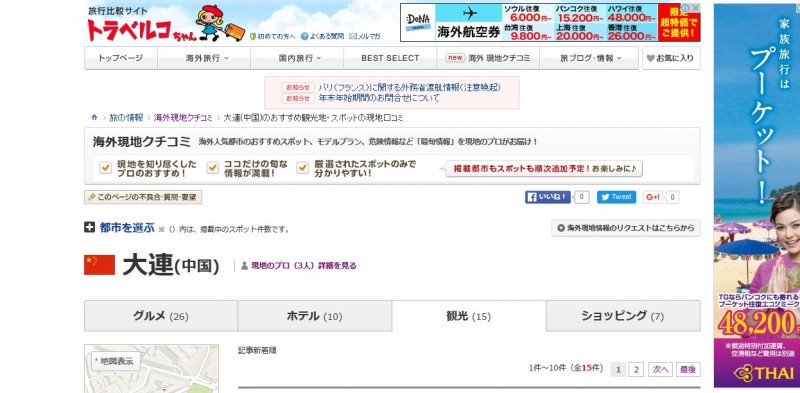
Task: Click the ハワイ往復 48,000円 fare
Action: pos(631,14)
